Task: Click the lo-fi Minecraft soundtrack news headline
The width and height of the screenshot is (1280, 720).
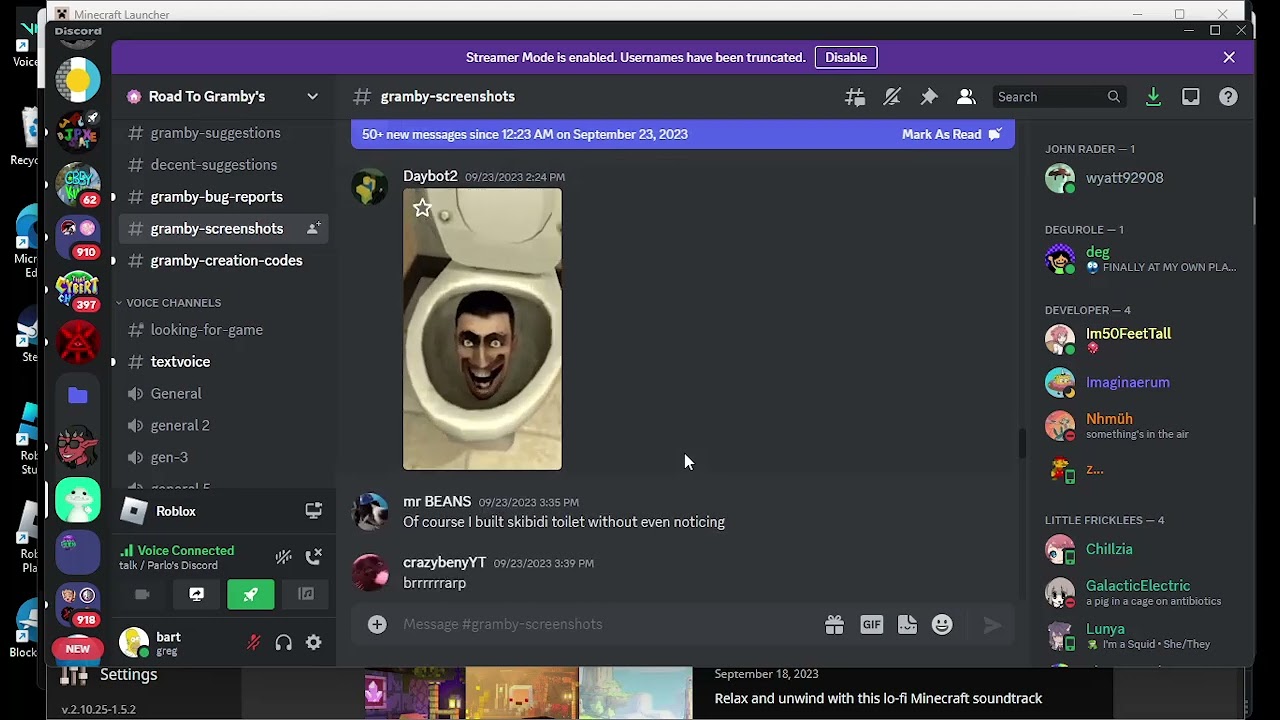Action: (x=878, y=699)
